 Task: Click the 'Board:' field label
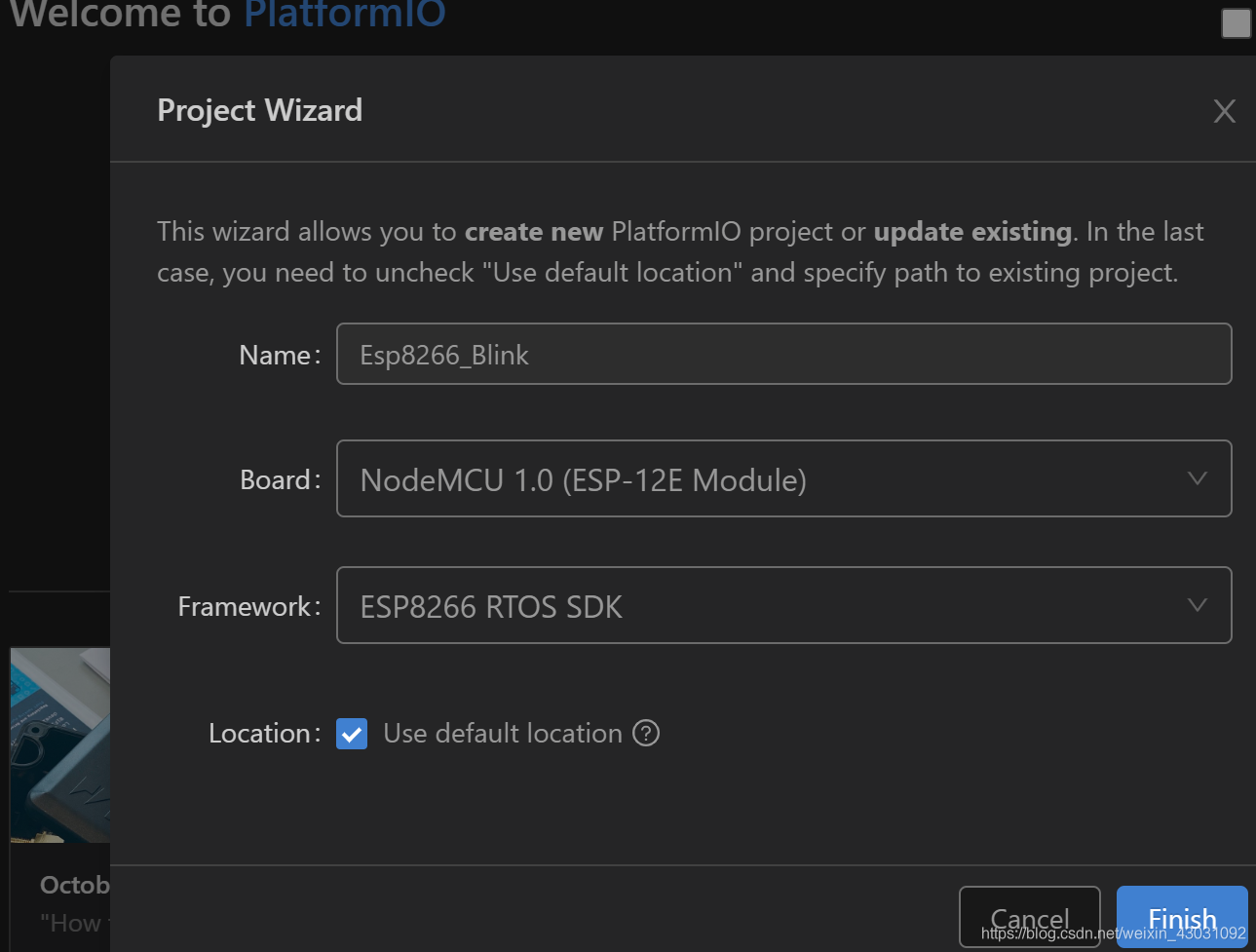[281, 479]
